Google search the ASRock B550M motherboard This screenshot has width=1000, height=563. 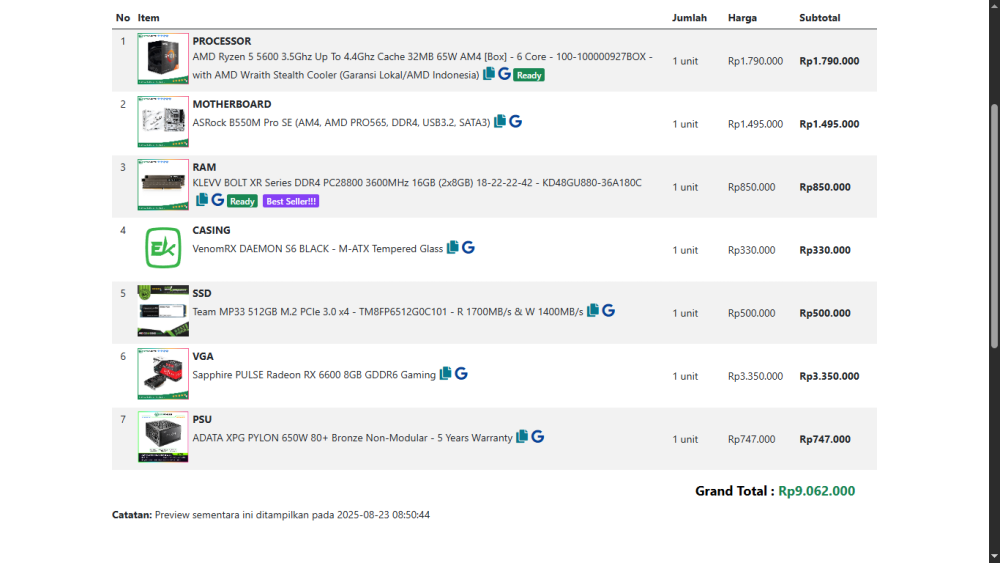[x=515, y=121]
